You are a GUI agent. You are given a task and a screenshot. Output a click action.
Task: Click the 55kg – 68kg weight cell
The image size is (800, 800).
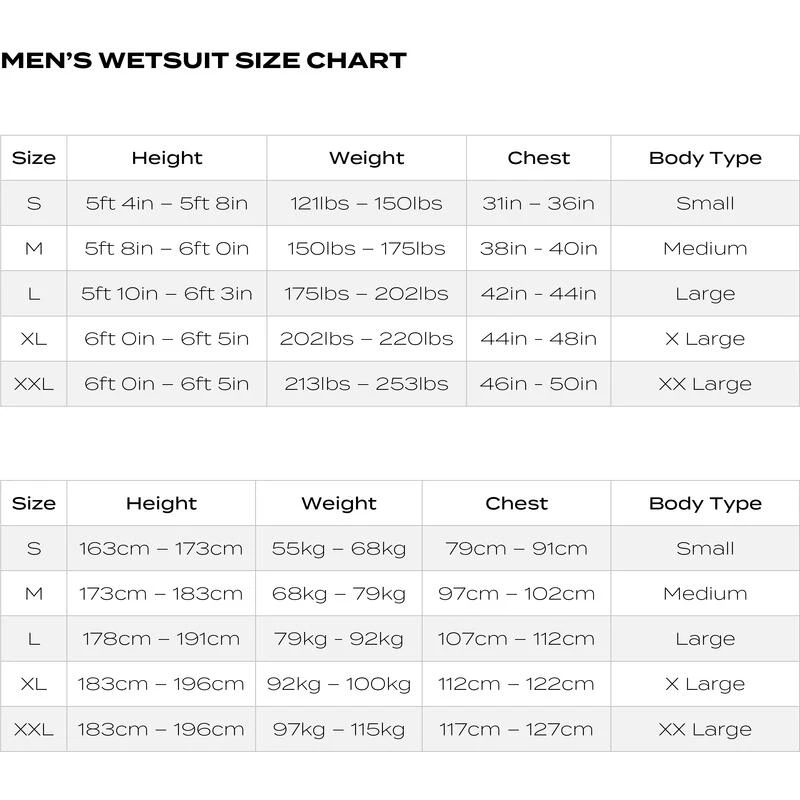(x=339, y=548)
